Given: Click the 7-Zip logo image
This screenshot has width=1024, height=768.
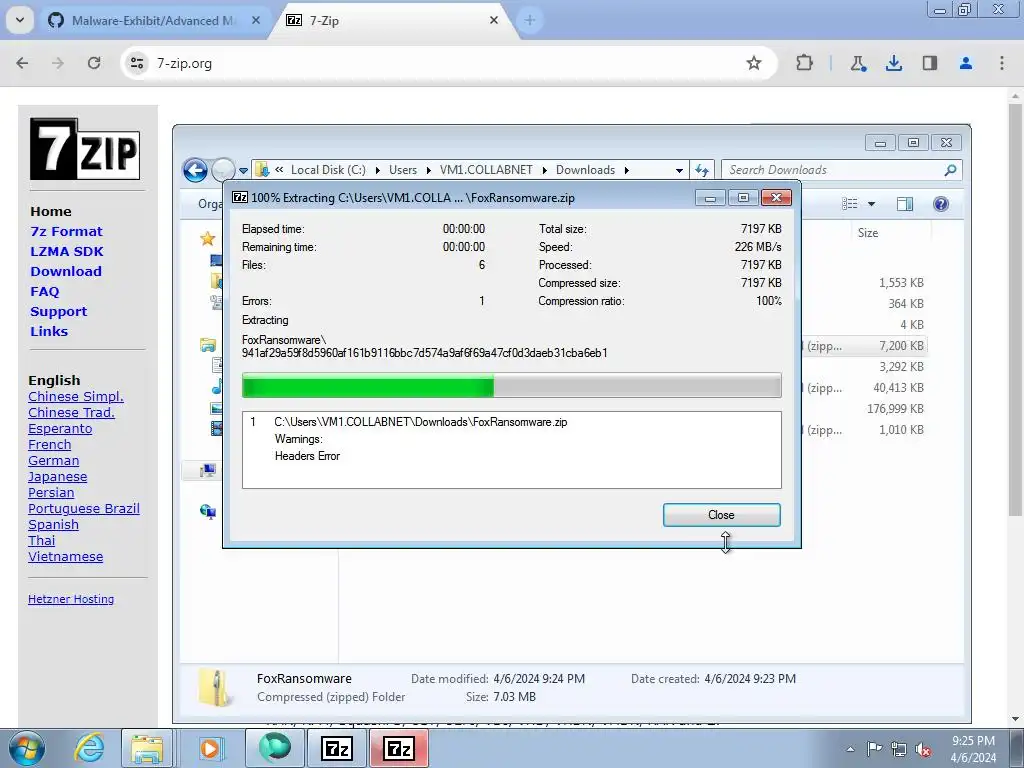Looking at the screenshot, I should (85, 149).
